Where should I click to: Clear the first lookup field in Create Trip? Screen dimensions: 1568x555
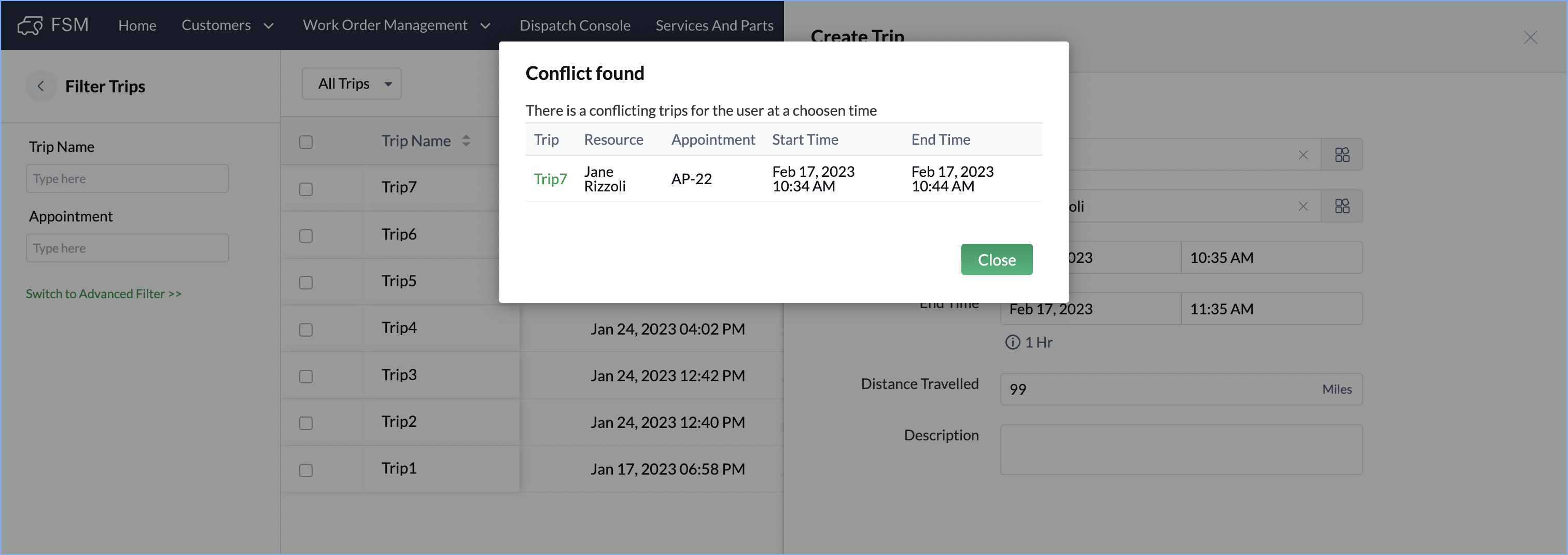click(x=1303, y=156)
